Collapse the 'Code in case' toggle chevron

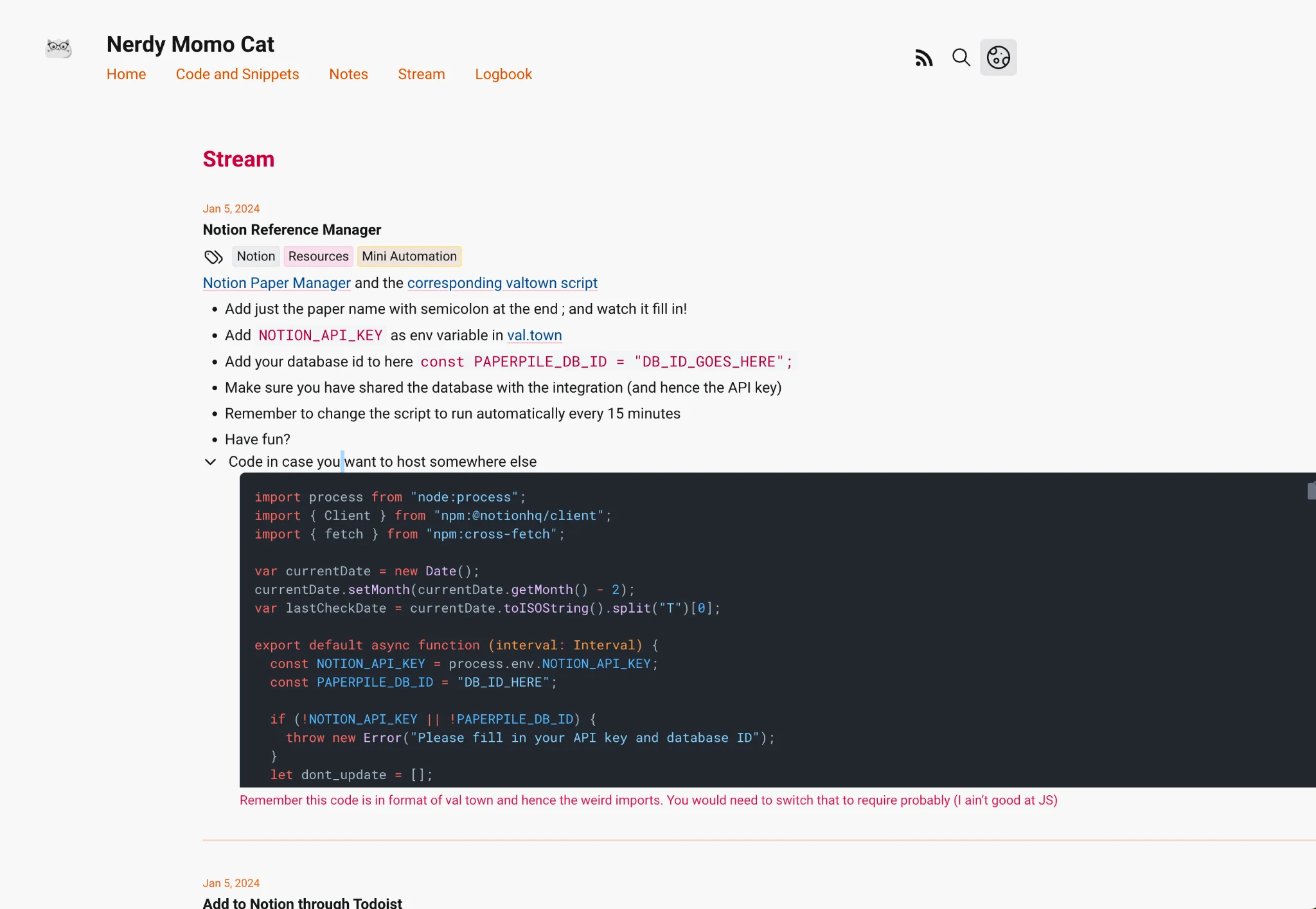coord(210,462)
